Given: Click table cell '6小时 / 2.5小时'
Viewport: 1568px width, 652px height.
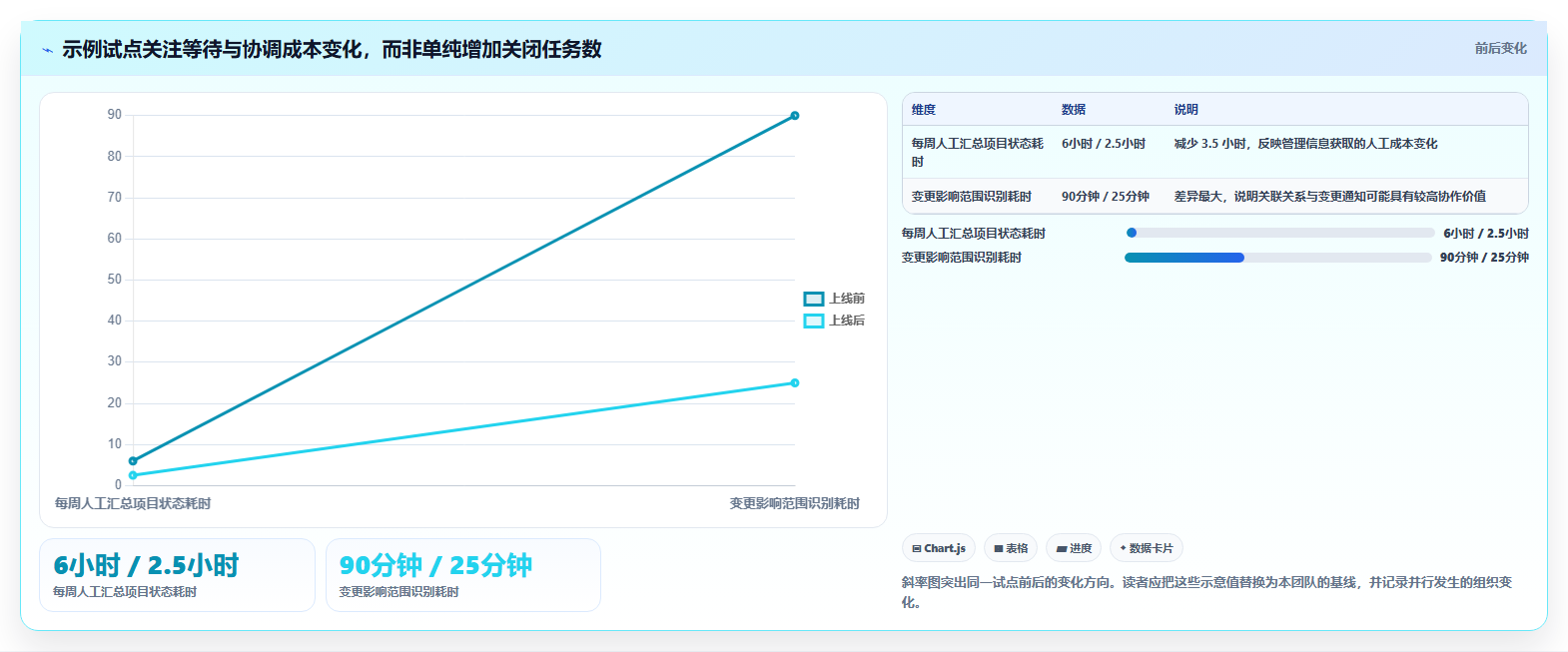Looking at the screenshot, I should [1104, 144].
